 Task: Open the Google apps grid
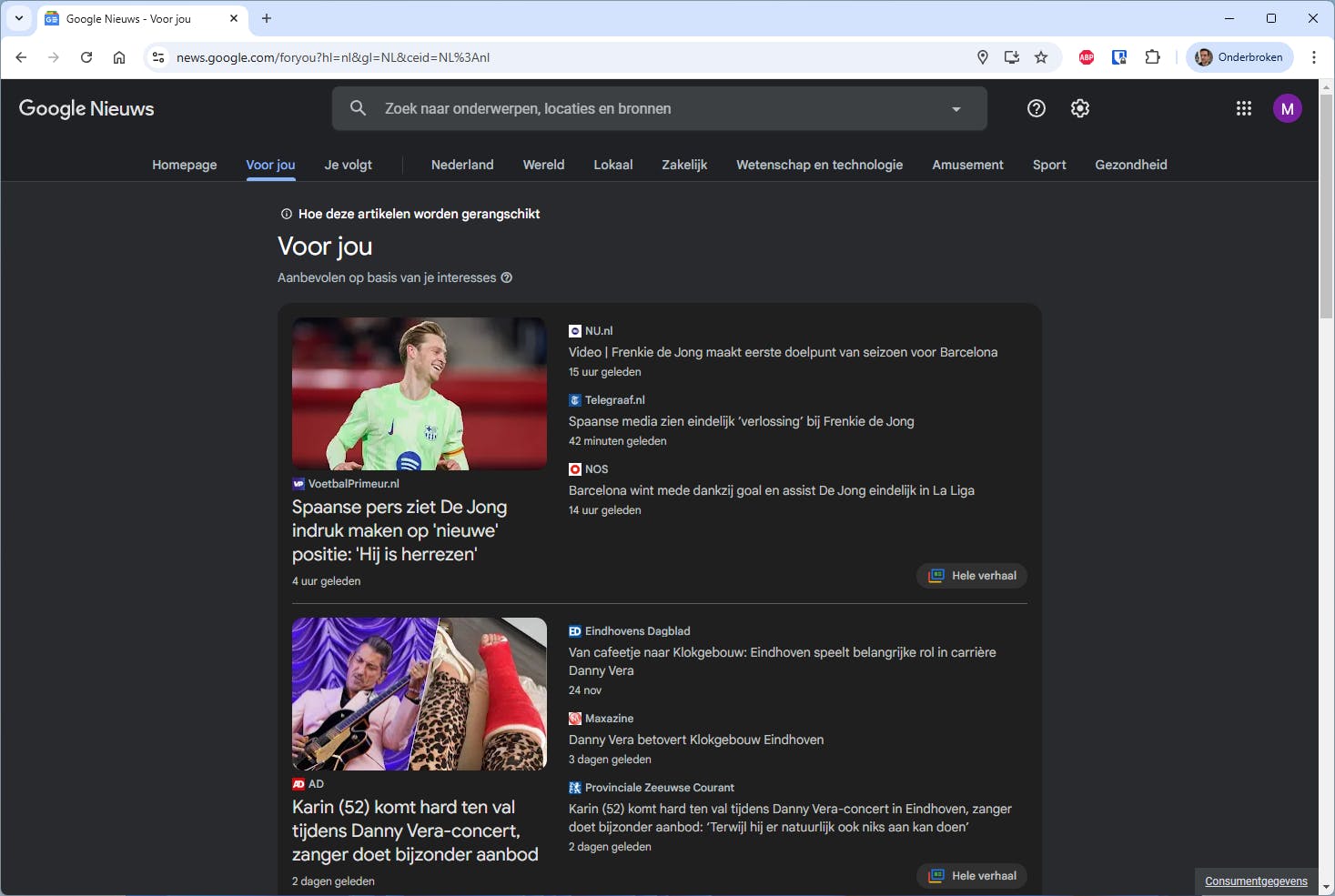[1243, 108]
